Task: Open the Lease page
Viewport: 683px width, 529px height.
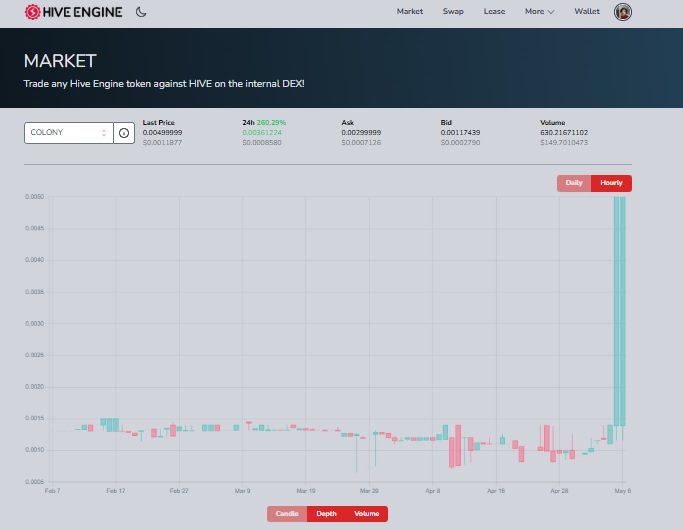Action: tap(494, 11)
